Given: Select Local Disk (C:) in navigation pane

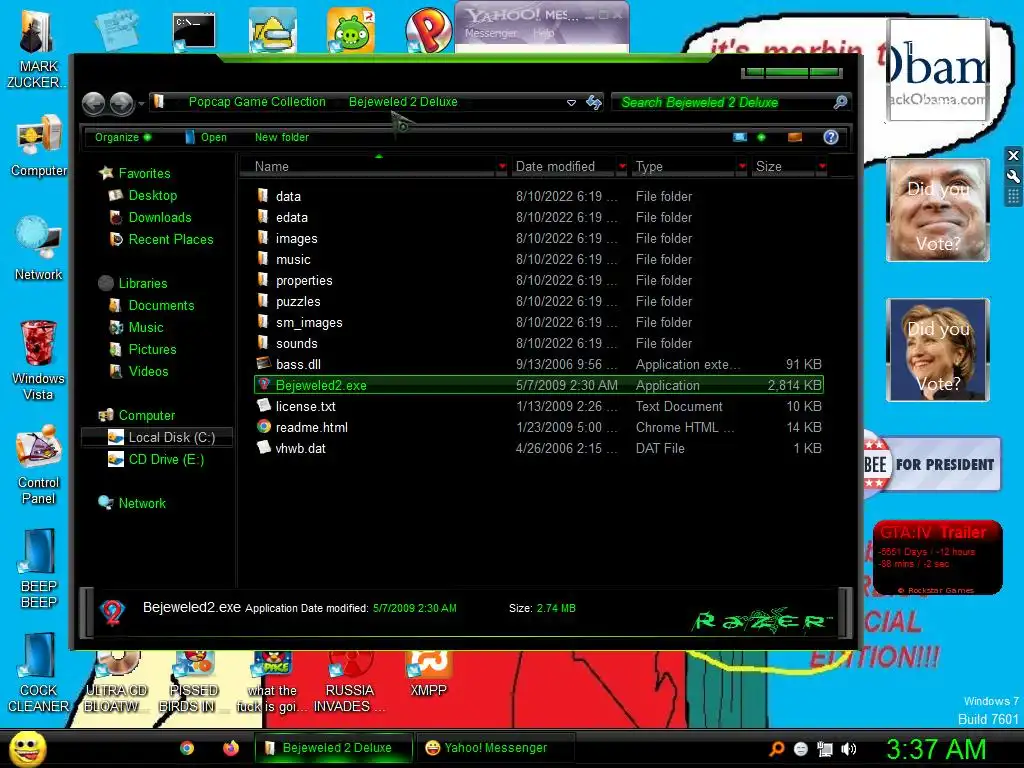Looking at the screenshot, I should 157,438.
